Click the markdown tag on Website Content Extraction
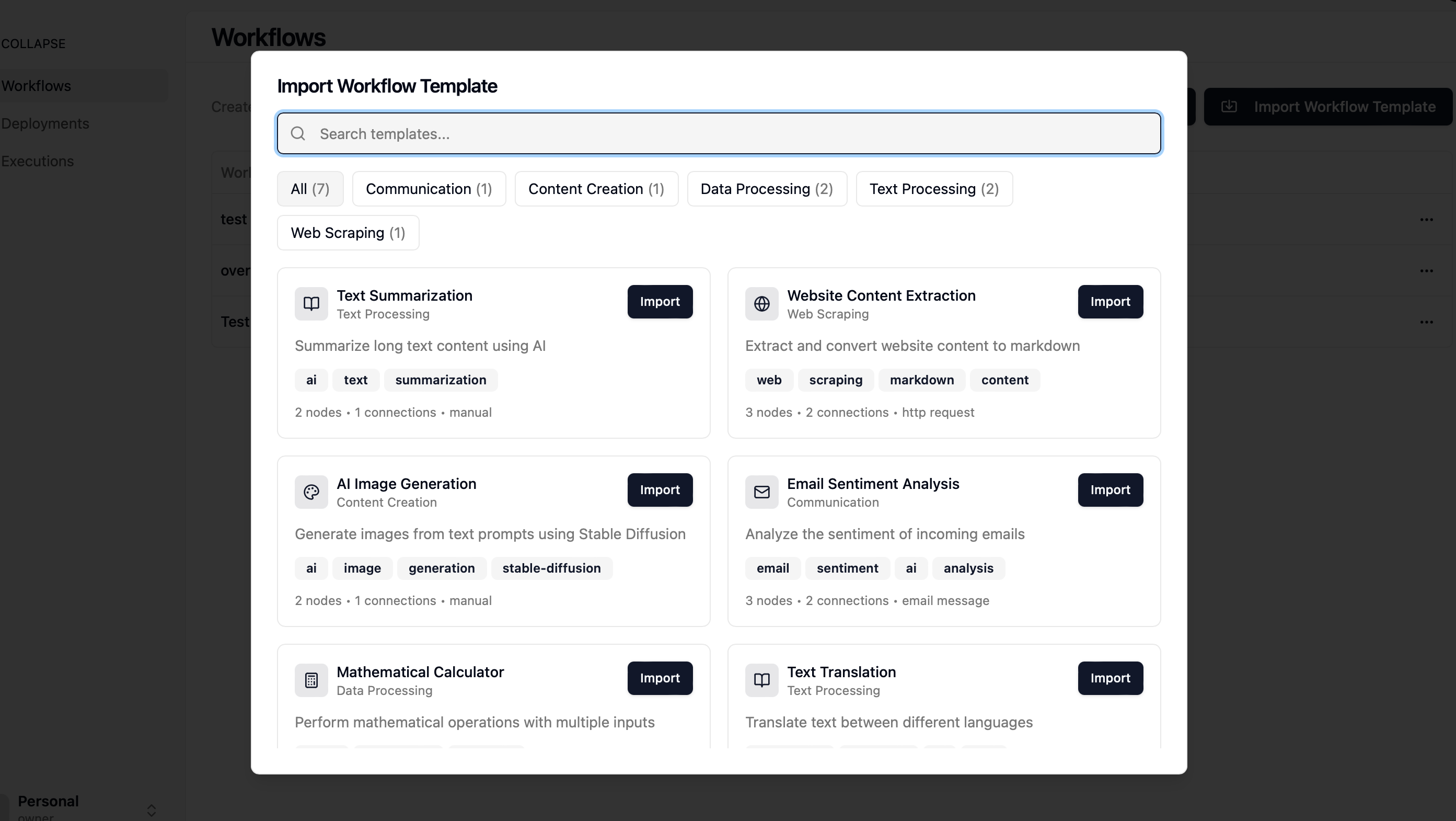This screenshot has width=1456, height=821. click(x=921, y=380)
